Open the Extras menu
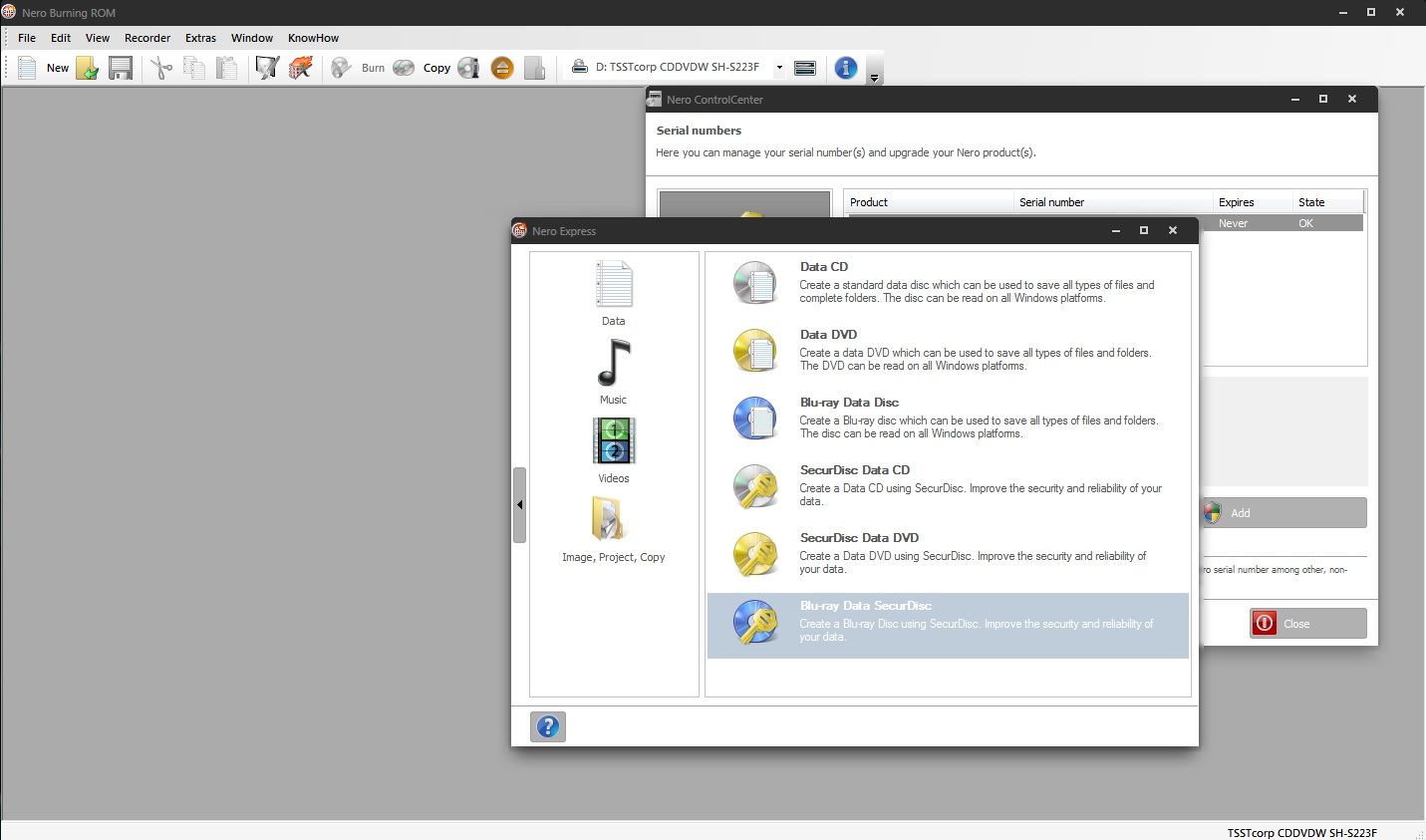Viewport: 1426px width, 840px height. (200, 38)
